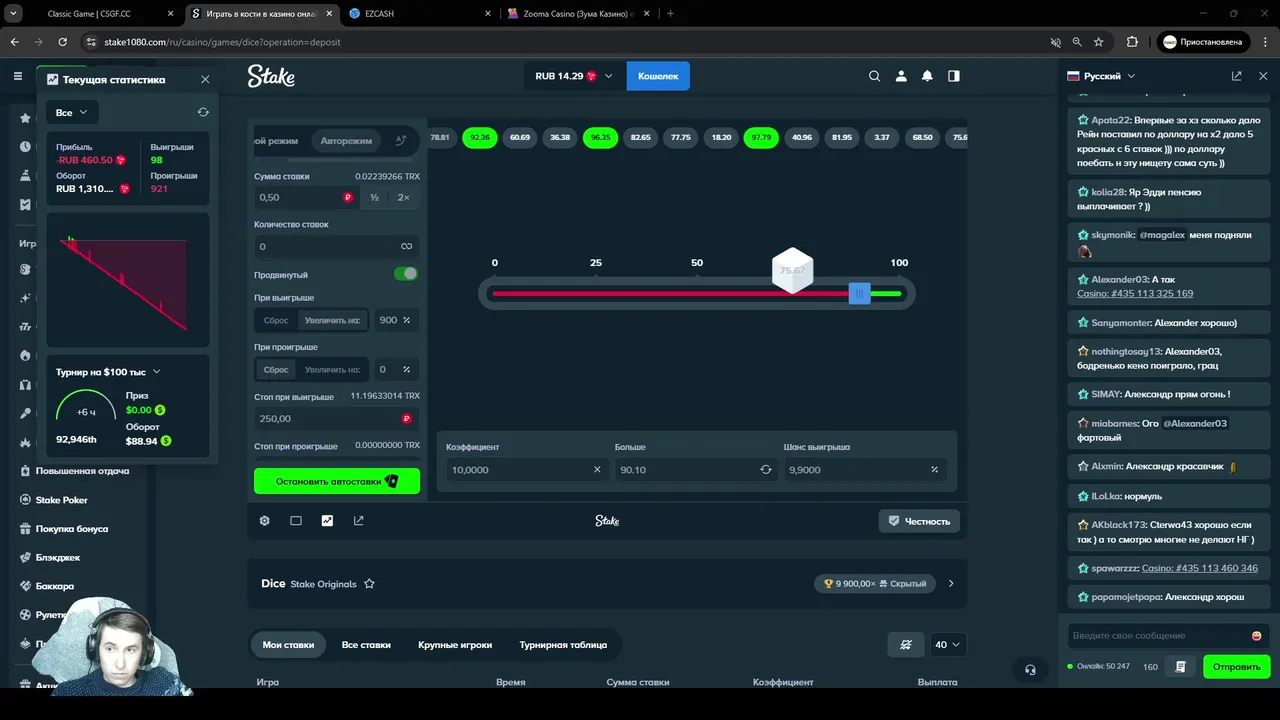Open emoji picker in chat input

[x=1256, y=636]
